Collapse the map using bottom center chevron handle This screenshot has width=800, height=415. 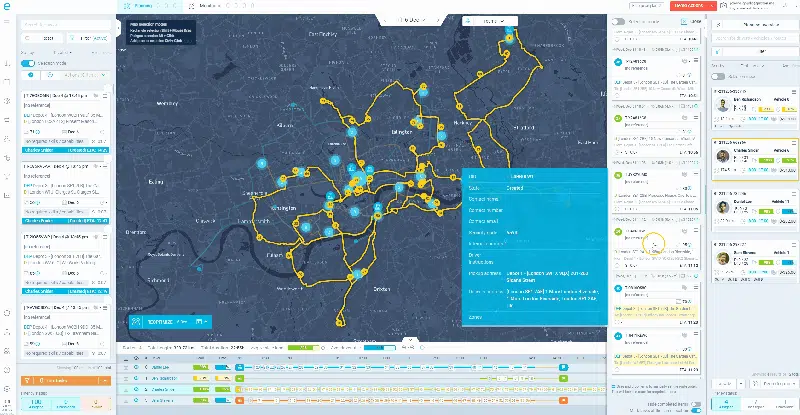tap(410, 340)
